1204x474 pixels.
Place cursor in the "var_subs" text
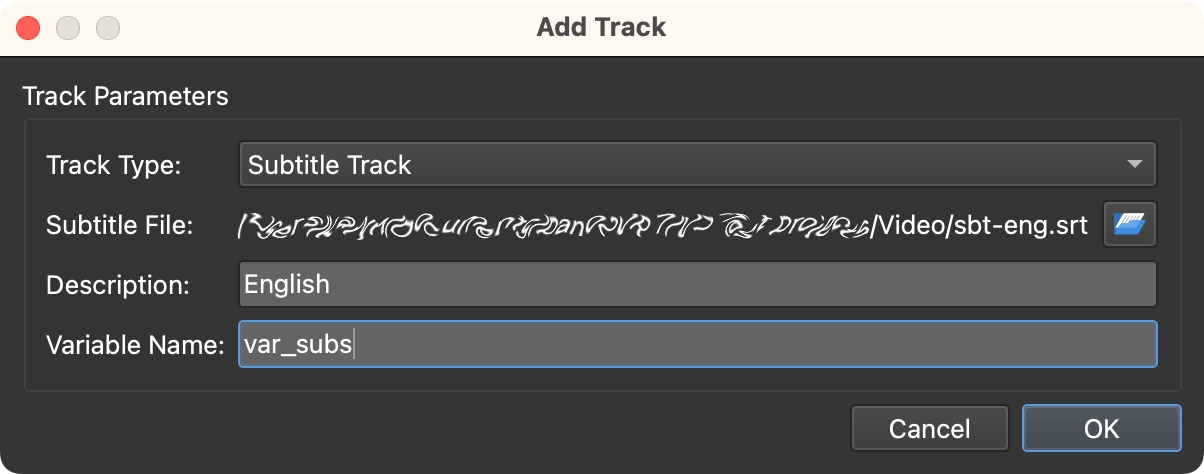tap(297, 344)
